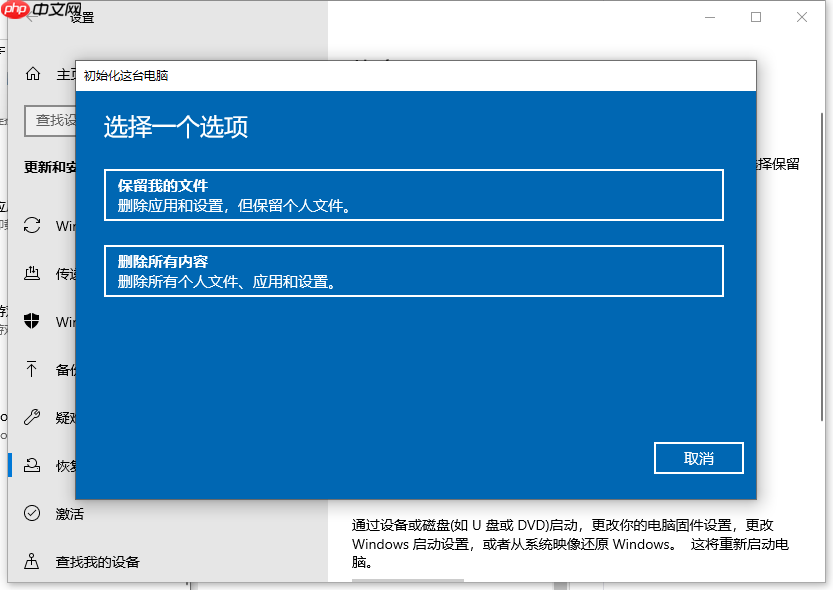Click the 恢复 sidebar icon
Viewport: 833px width, 590px height.
click(32, 465)
